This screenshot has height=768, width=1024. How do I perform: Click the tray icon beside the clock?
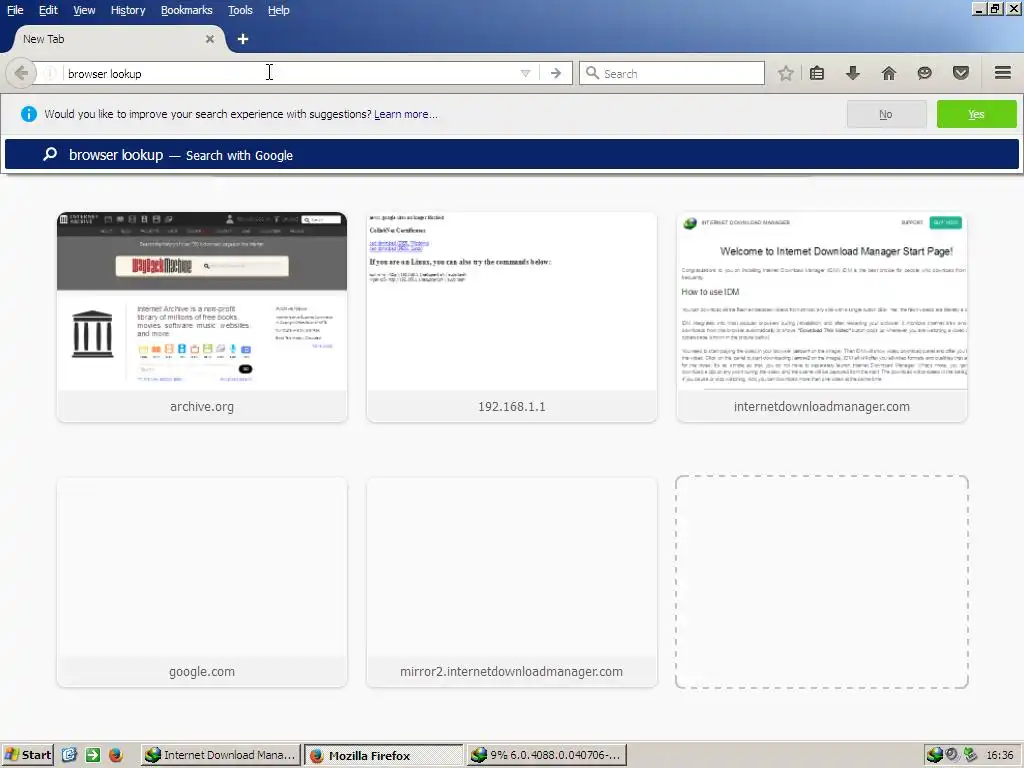pos(970,755)
